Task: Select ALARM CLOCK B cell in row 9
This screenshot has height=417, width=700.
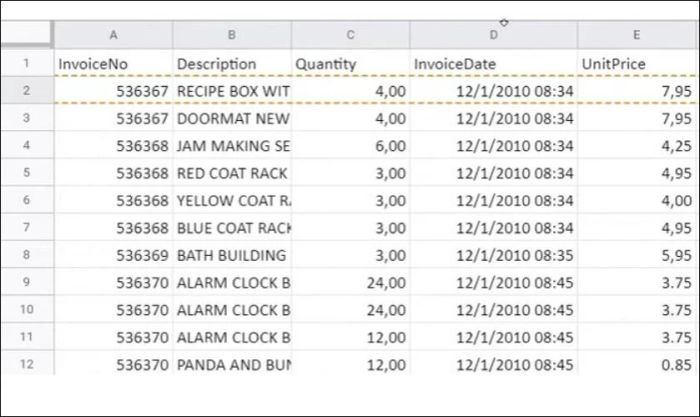Action: pos(232,282)
